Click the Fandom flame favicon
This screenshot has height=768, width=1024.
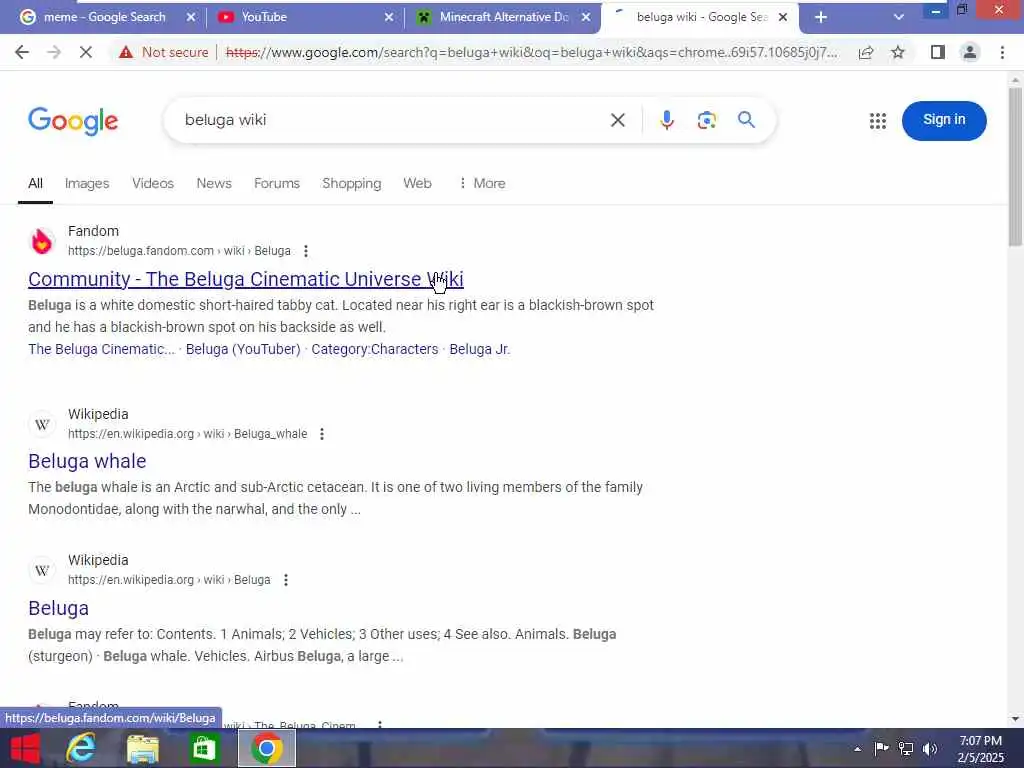[42, 241]
